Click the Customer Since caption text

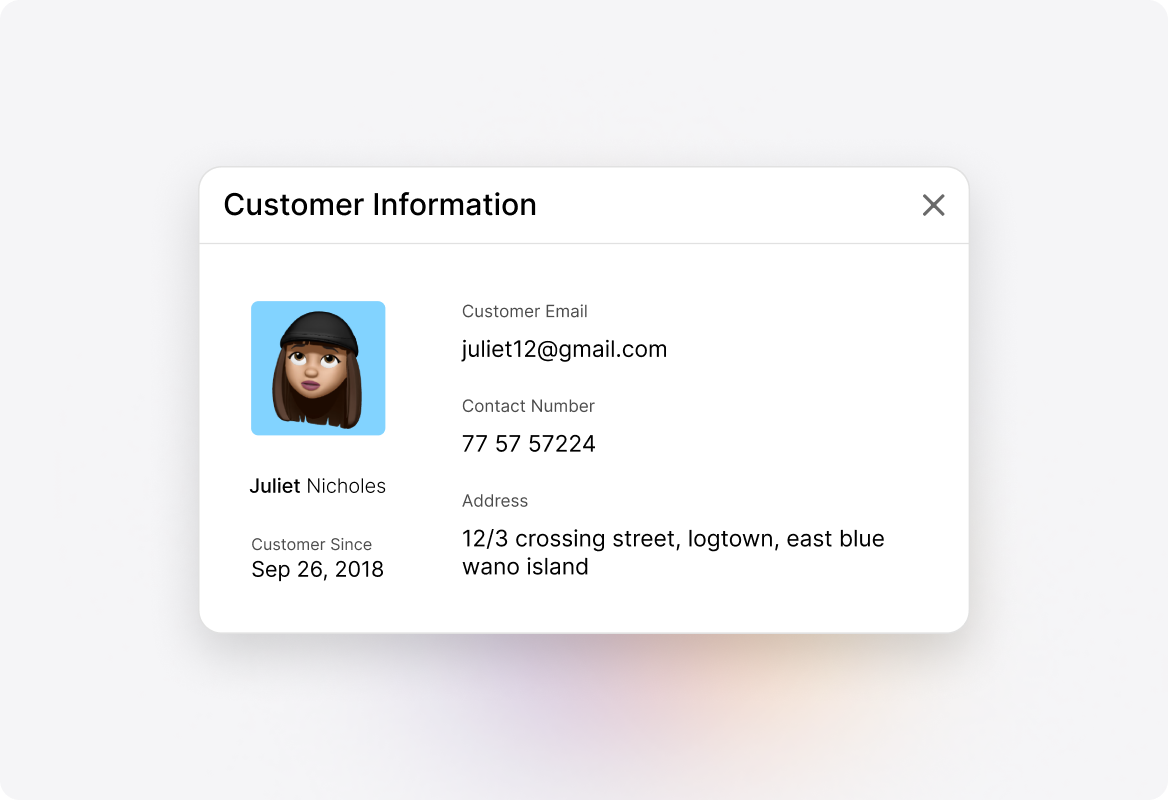[x=311, y=544]
